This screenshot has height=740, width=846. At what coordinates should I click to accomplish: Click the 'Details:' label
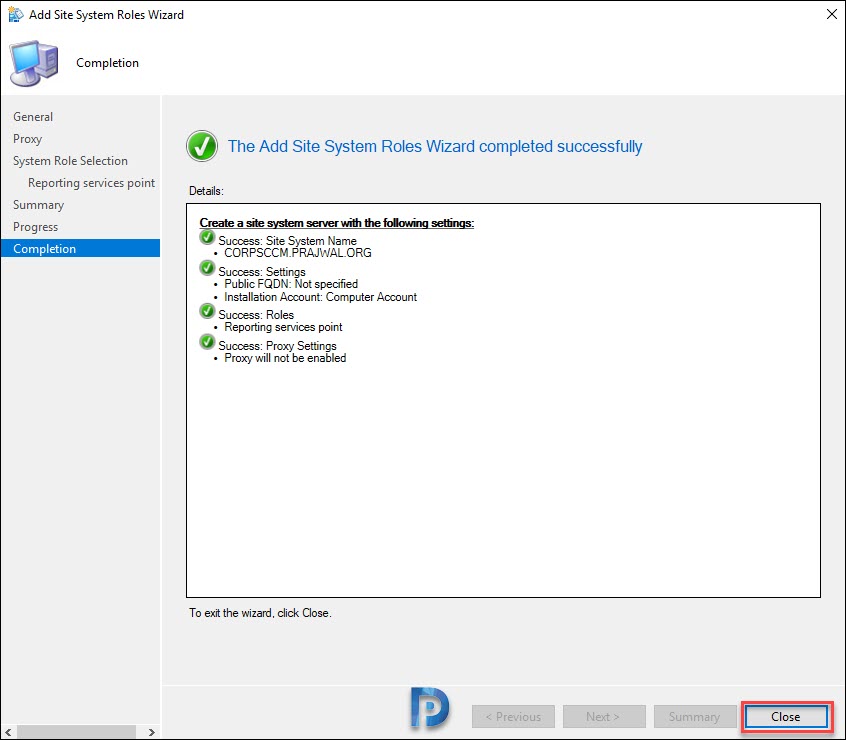pos(206,191)
